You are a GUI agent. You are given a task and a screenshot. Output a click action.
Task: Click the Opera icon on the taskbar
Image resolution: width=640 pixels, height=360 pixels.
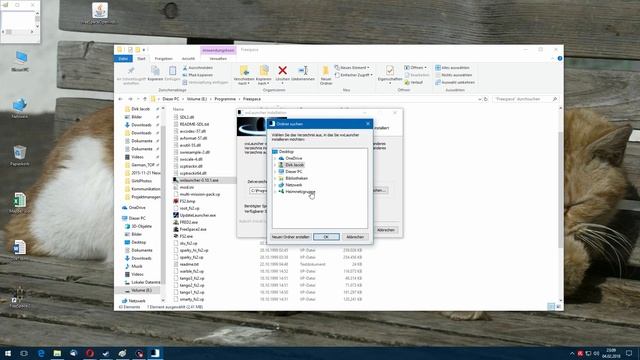[89, 353]
